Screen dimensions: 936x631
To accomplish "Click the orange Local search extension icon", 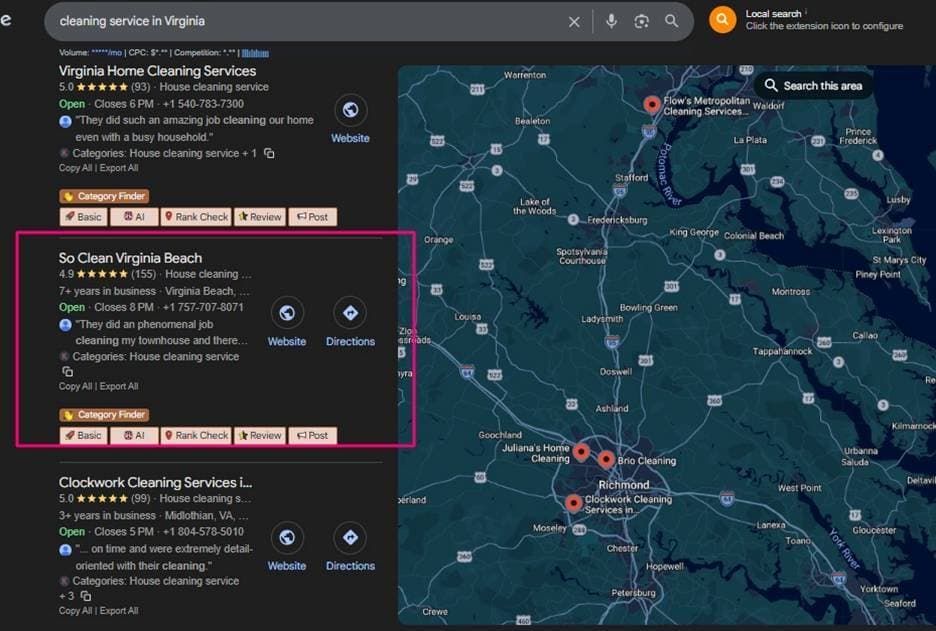I will tap(722, 20).
